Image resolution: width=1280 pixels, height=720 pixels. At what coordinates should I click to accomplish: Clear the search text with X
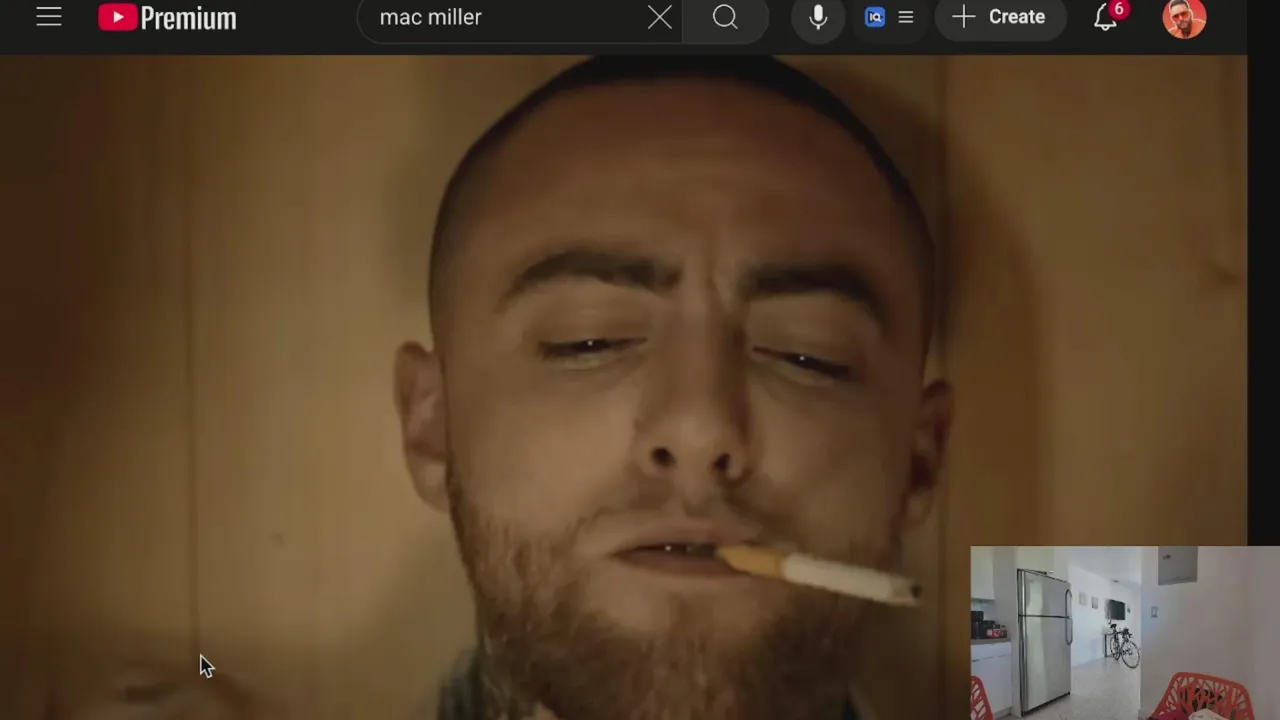click(660, 17)
